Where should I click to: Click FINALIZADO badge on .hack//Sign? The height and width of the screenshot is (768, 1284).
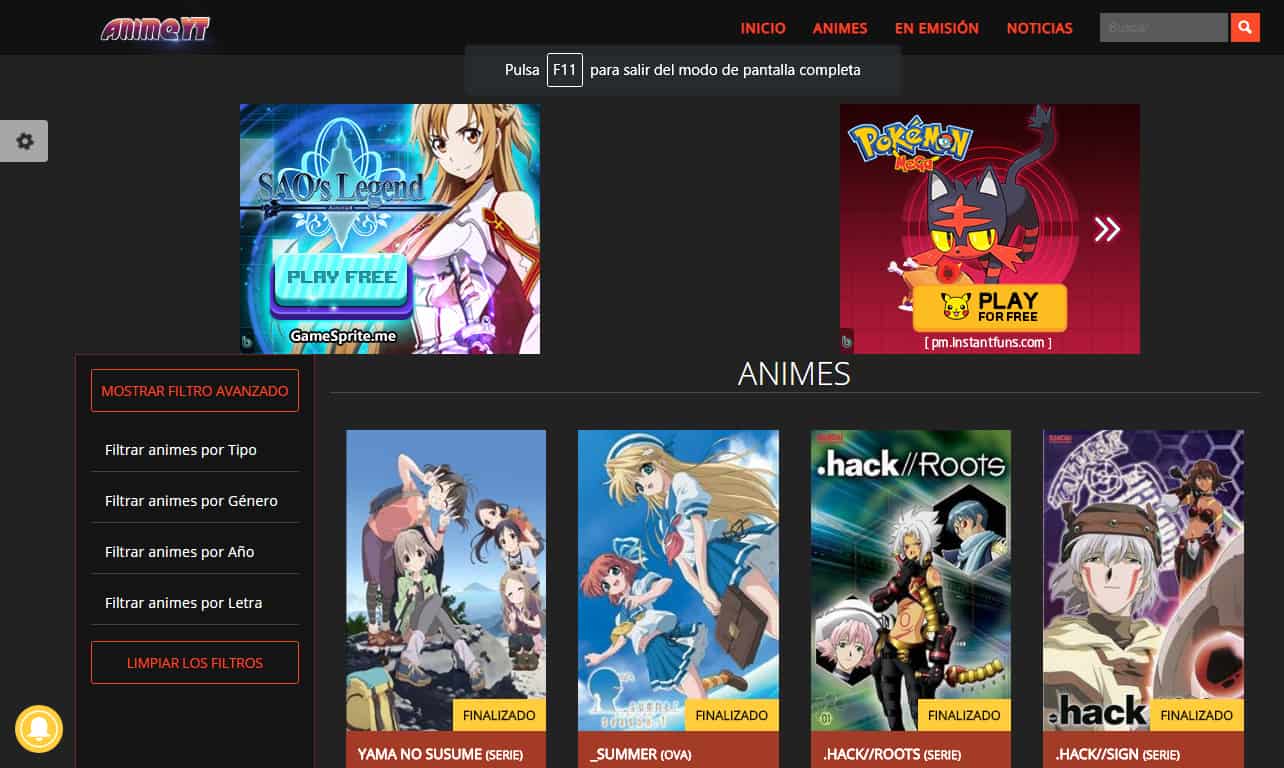(x=1197, y=715)
